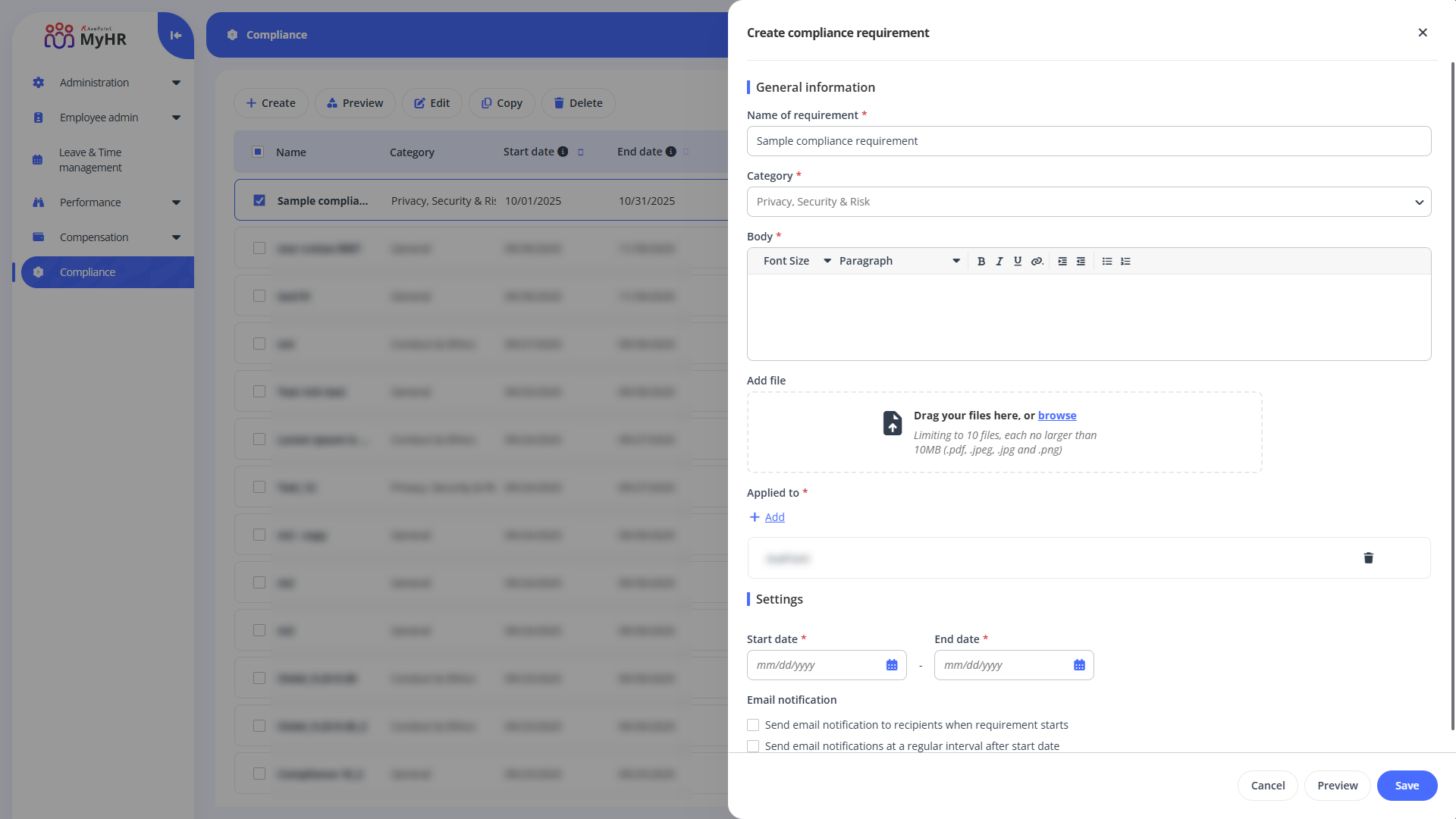Apply underline formatting in the Body editor
Image resolution: width=1456 pixels, height=819 pixels.
coord(1018,261)
